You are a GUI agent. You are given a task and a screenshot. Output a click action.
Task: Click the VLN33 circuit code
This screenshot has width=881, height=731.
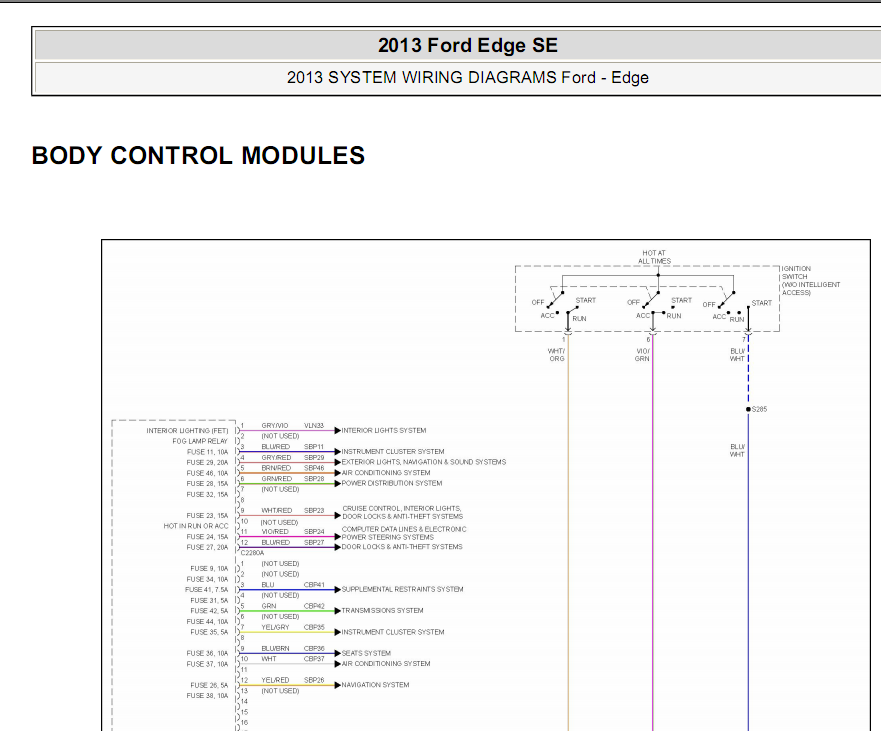click(x=314, y=425)
